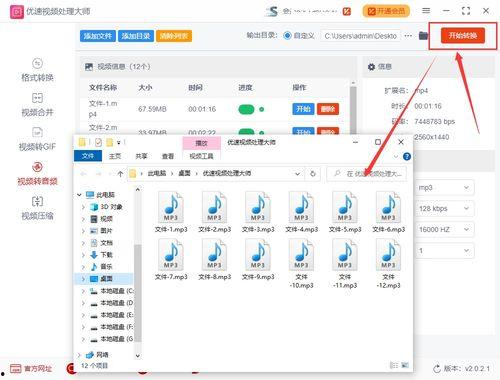500x380 pixels.
Task: Open the 128 kbps bitrate dropdown
Action: point(445,209)
